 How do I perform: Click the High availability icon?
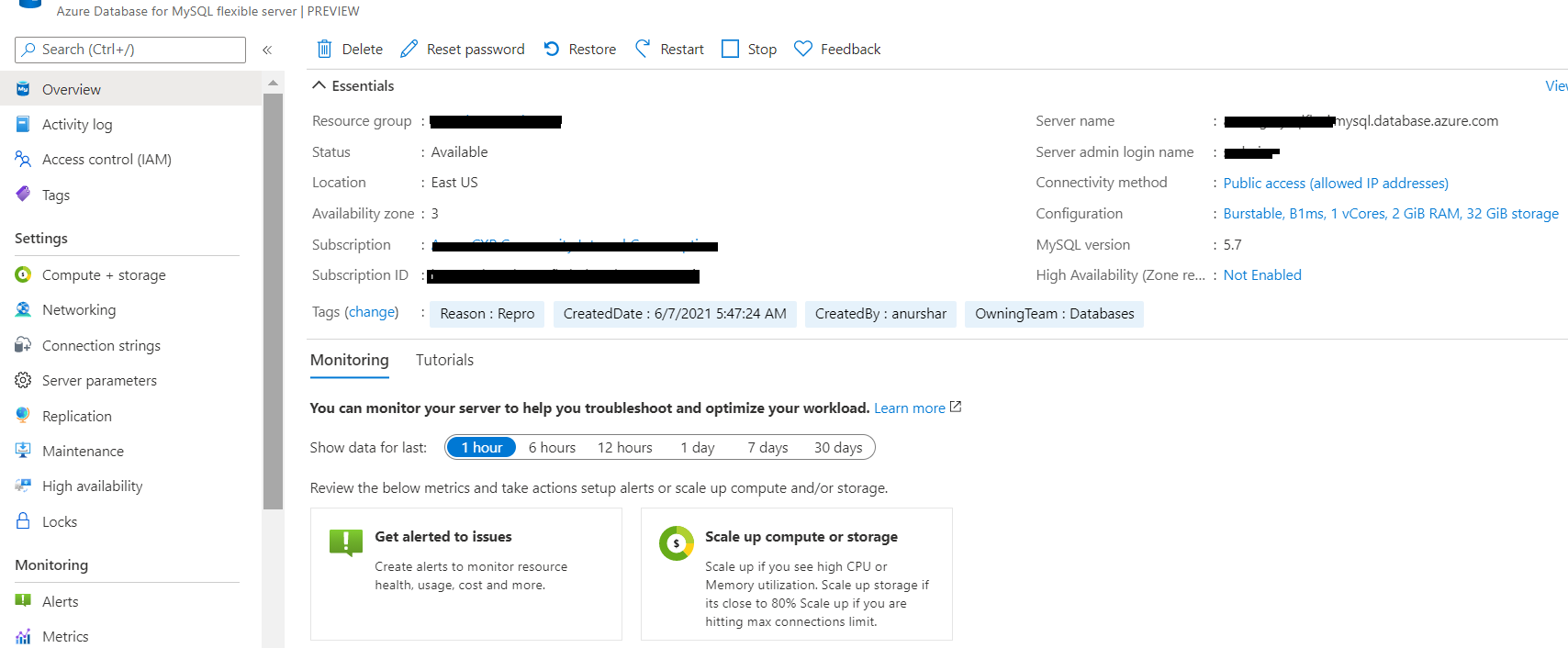(x=23, y=486)
